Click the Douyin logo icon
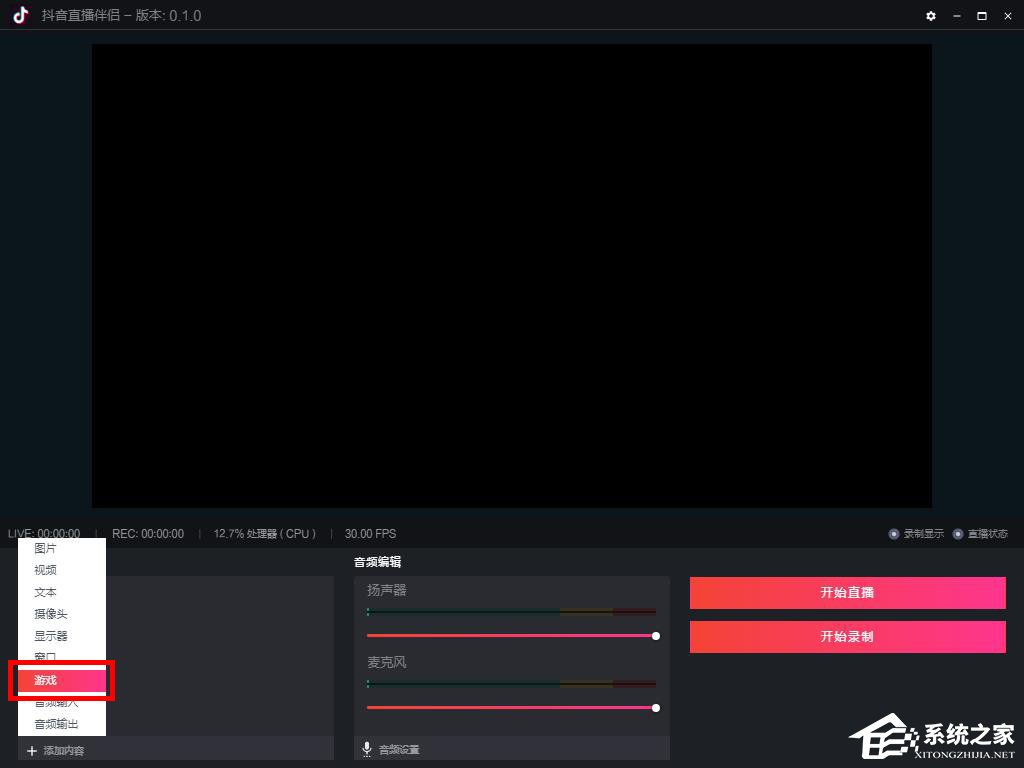The width and height of the screenshot is (1024, 768). coord(20,14)
